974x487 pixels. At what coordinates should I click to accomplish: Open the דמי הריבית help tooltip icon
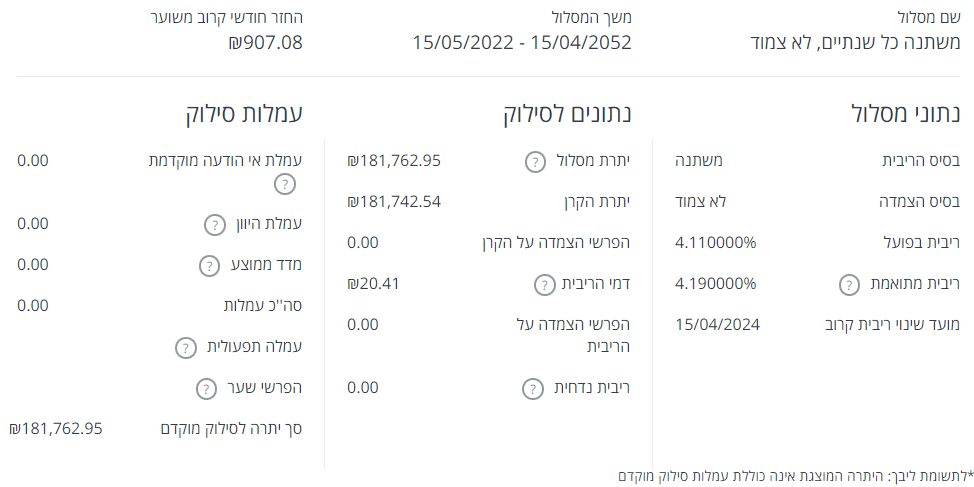tap(543, 285)
